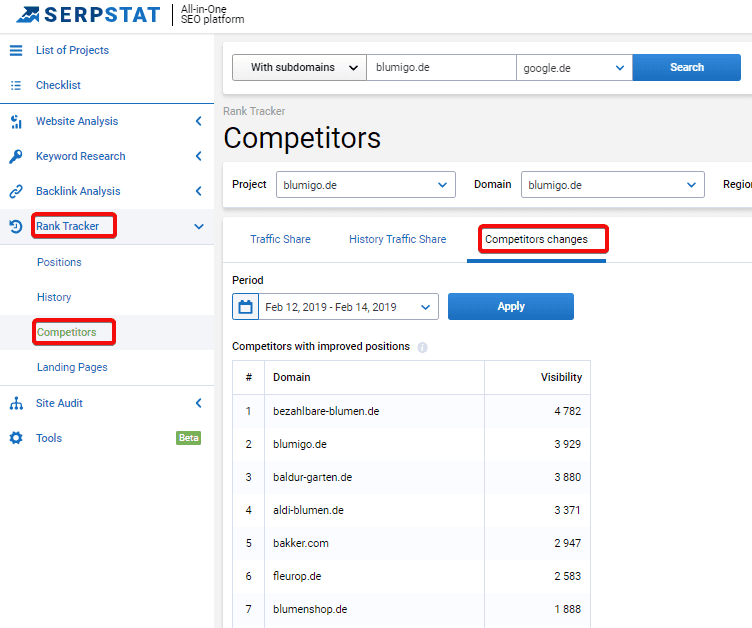
Task: Click visibility value 3 371
Action: (567, 510)
